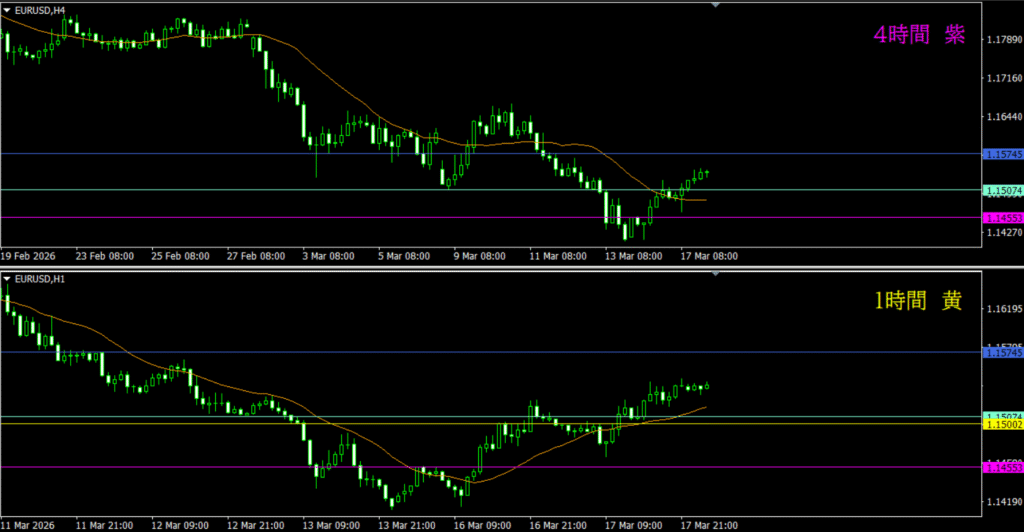Click the magenta 4時間 紫 text label
Image resolution: width=1024 pixels, height=532 pixels.
(x=918, y=35)
